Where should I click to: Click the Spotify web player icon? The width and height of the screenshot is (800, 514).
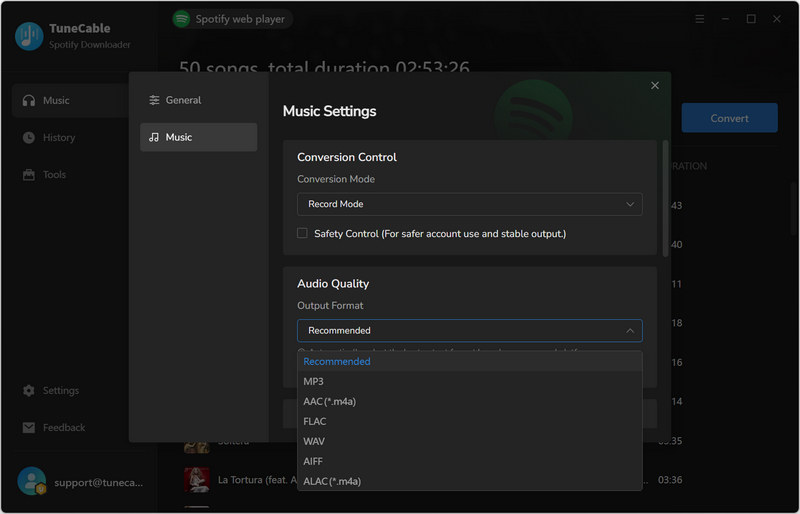pyautogui.click(x=181, y=19)
